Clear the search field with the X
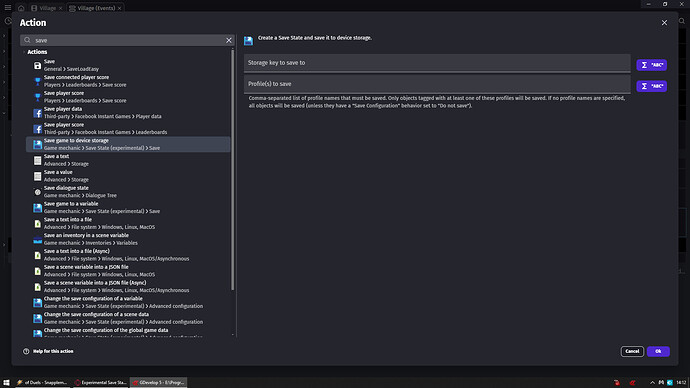Image resolution: width=690 pixels, height=388 pixels. pos(229,40)
